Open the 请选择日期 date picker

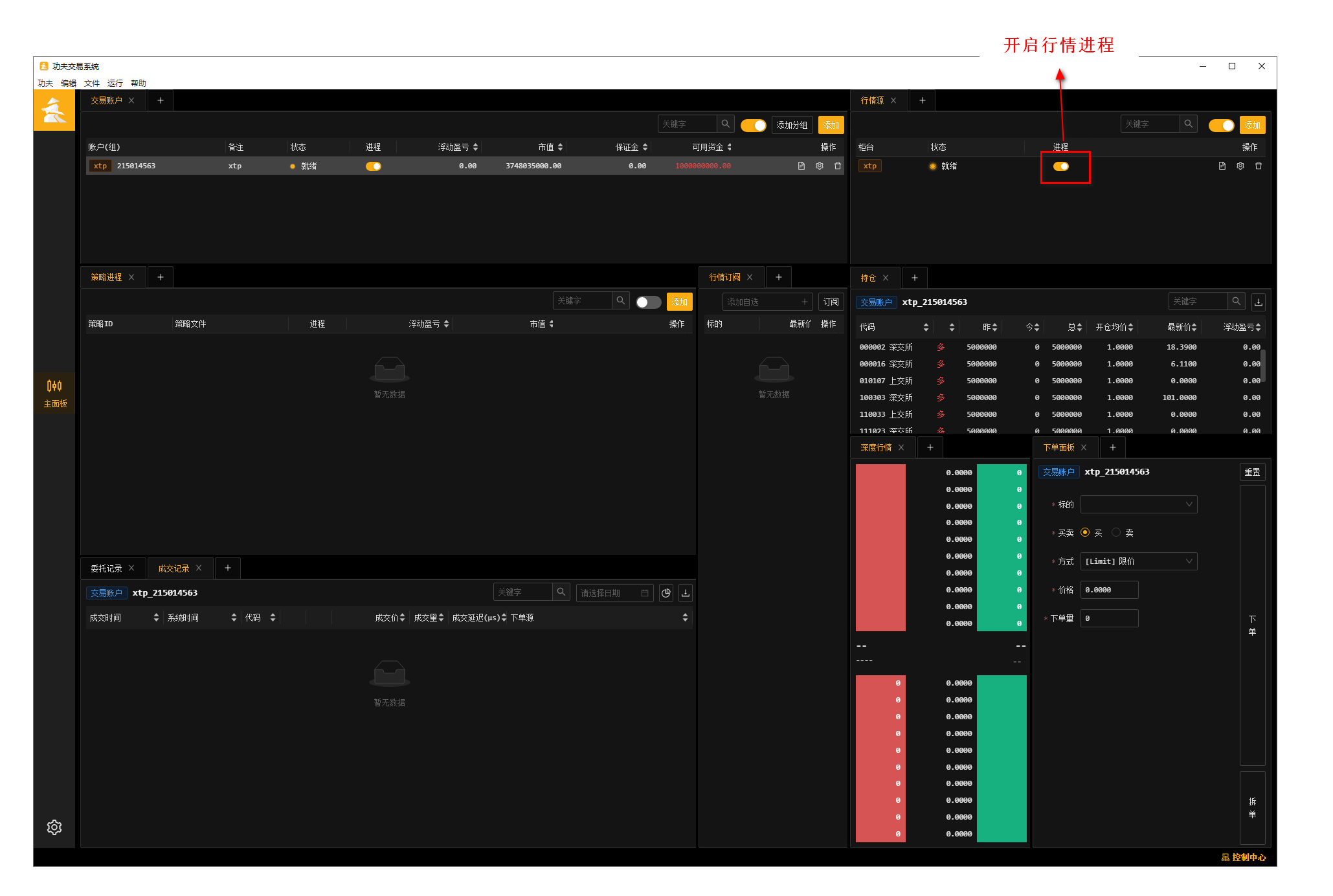point(614,592)
